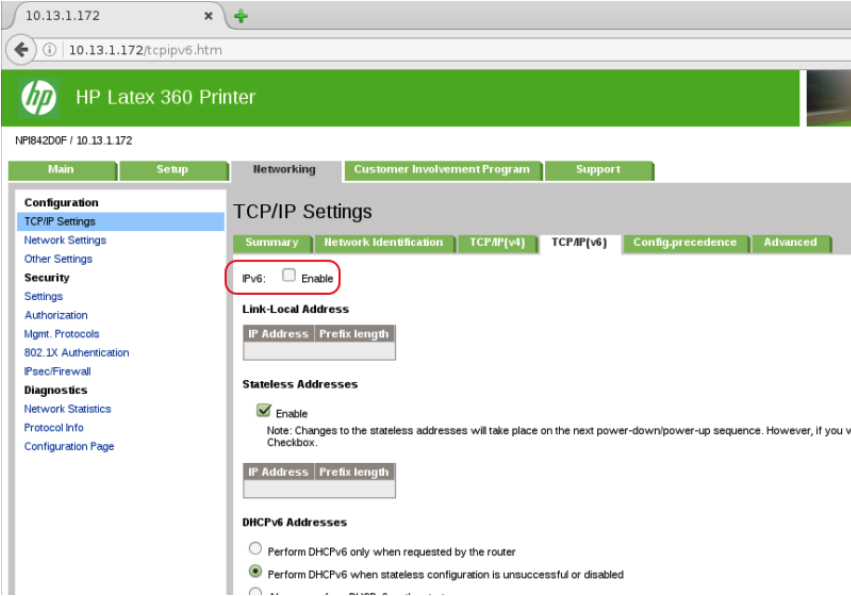Uncheck Stateless Addresses Enable checkbox
This screenshot has width=851, height=596.
point(264,410)
